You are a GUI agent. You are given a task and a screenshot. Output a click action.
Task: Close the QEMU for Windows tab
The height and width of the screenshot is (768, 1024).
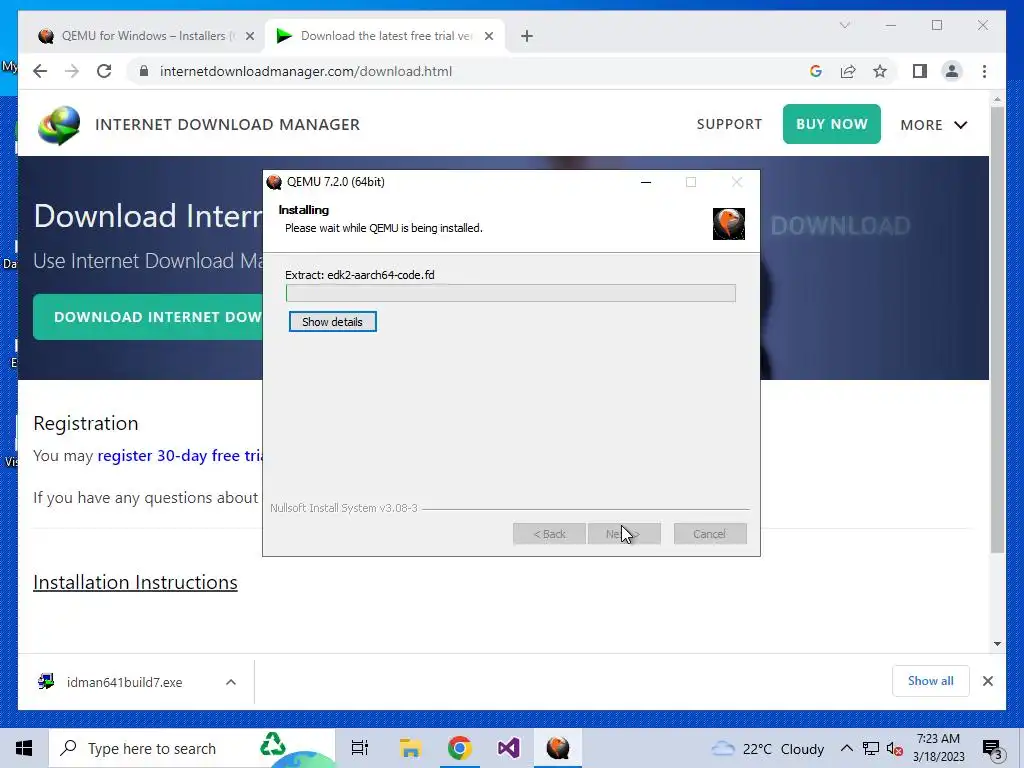tap(249, 36)
